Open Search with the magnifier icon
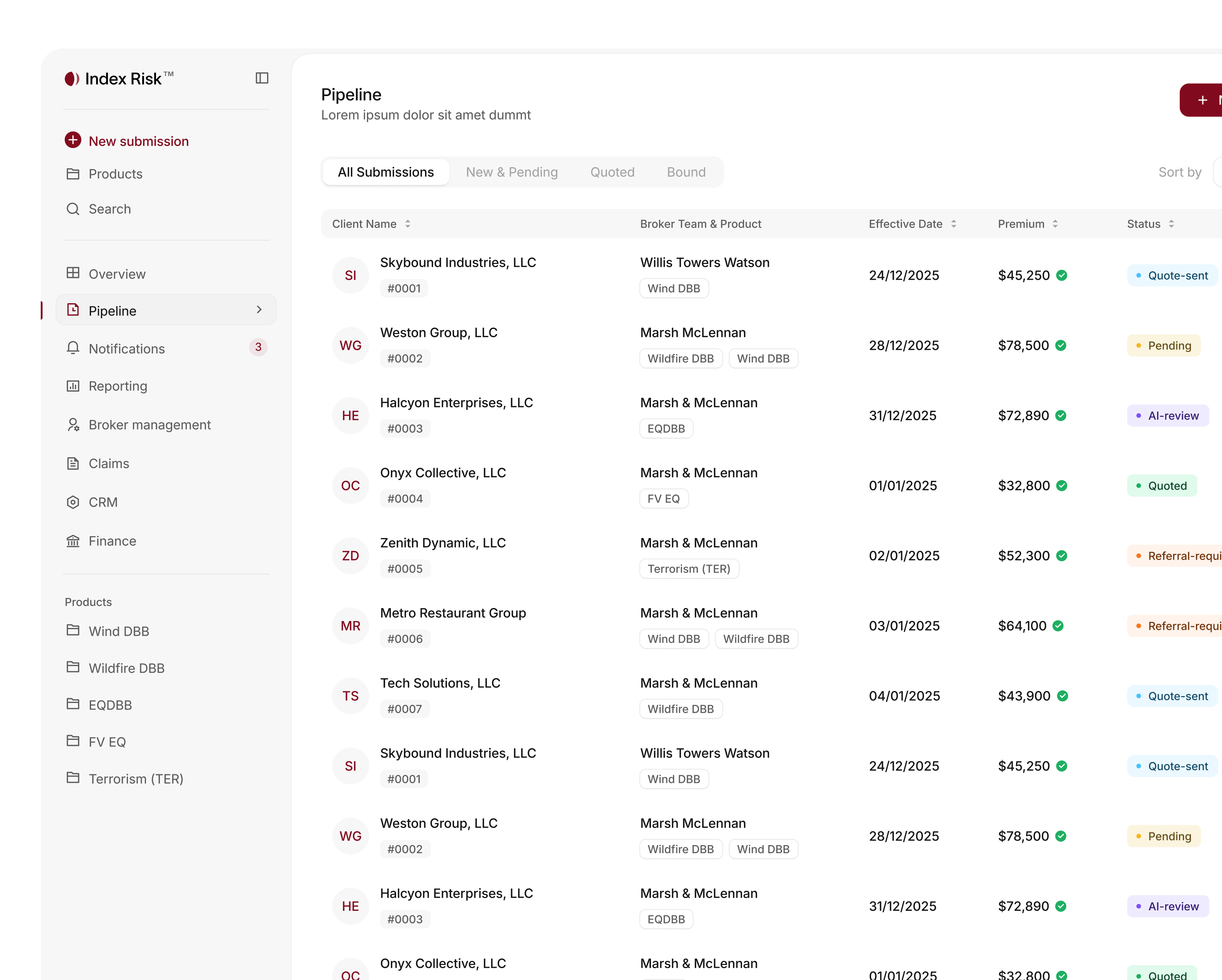Image resolution: width=1222 pixels, height=980 pixels. [73, 209]
